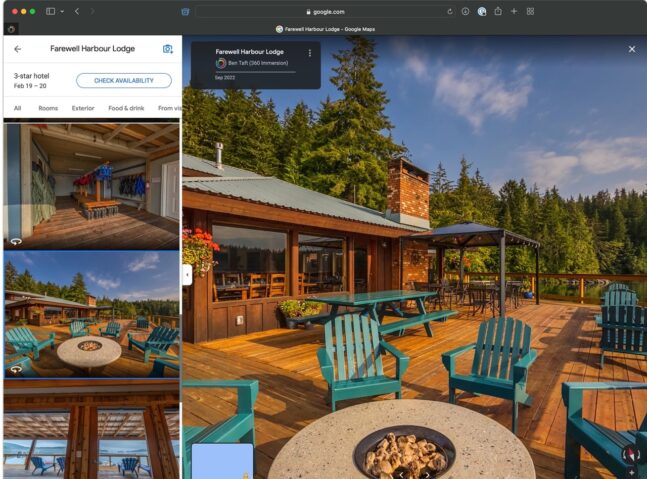
Task: Click the Farewell Harbour Lodge title on the photo card
Action: [249, 52]
